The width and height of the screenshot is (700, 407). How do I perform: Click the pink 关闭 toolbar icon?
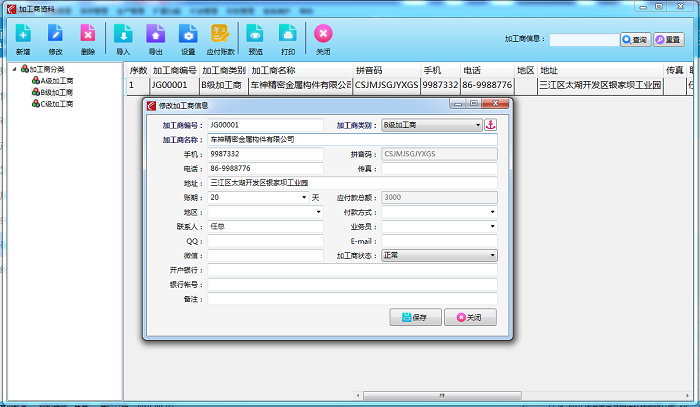click(x=323, y=39)
